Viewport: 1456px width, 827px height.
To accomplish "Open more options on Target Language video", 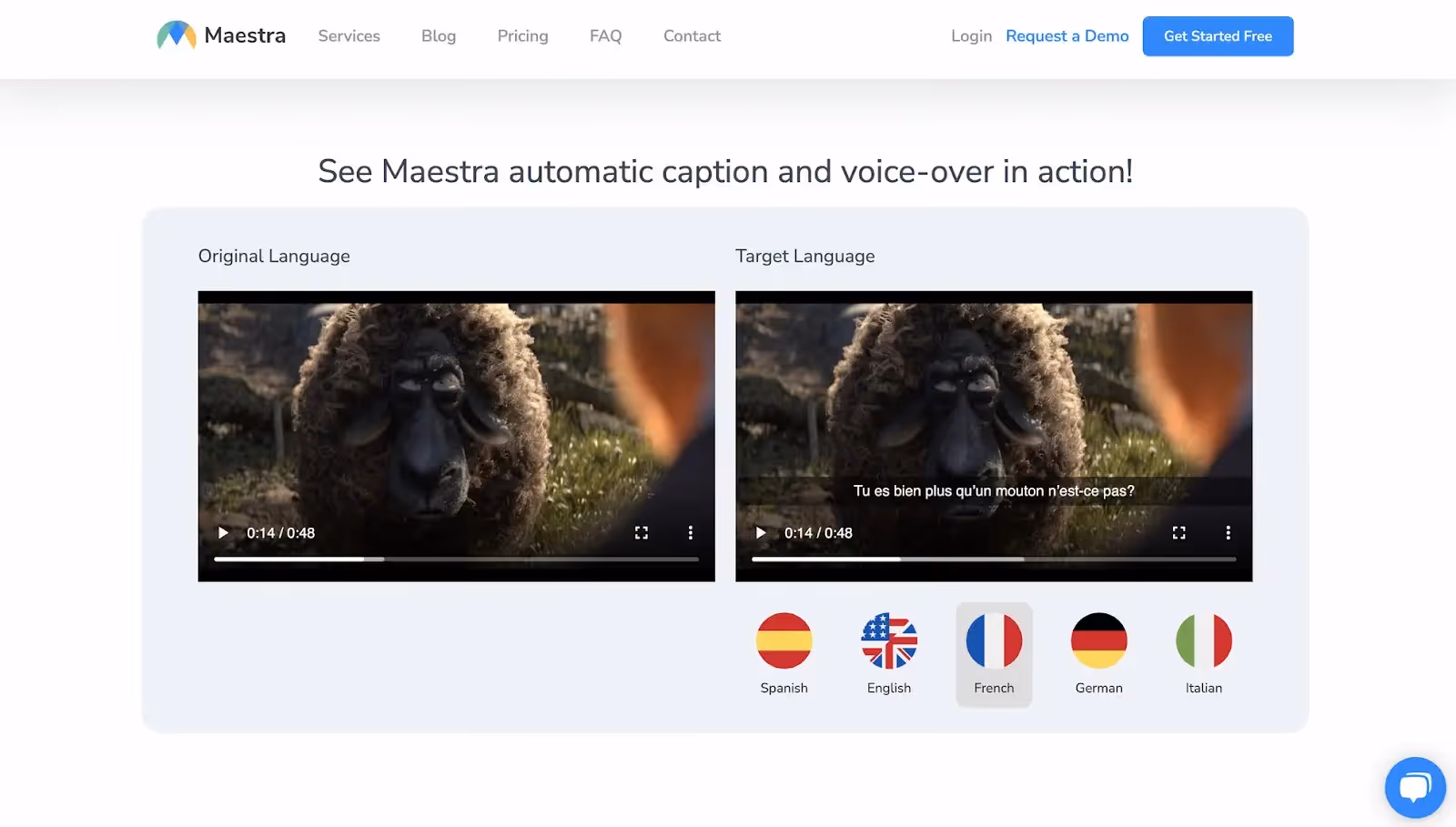I will (1228, 533).
